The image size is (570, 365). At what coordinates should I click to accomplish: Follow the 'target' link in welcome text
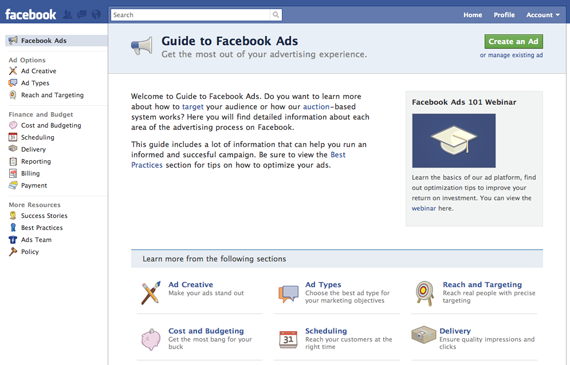click(x=193, y=107)
